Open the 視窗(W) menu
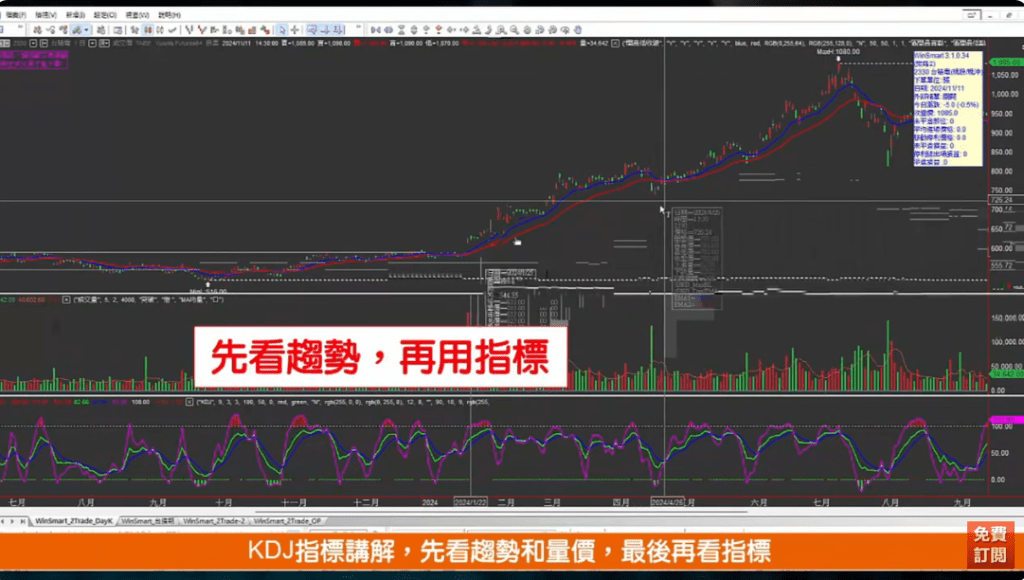The width and height of the screenshot is (1024, 580). (137, 15)
